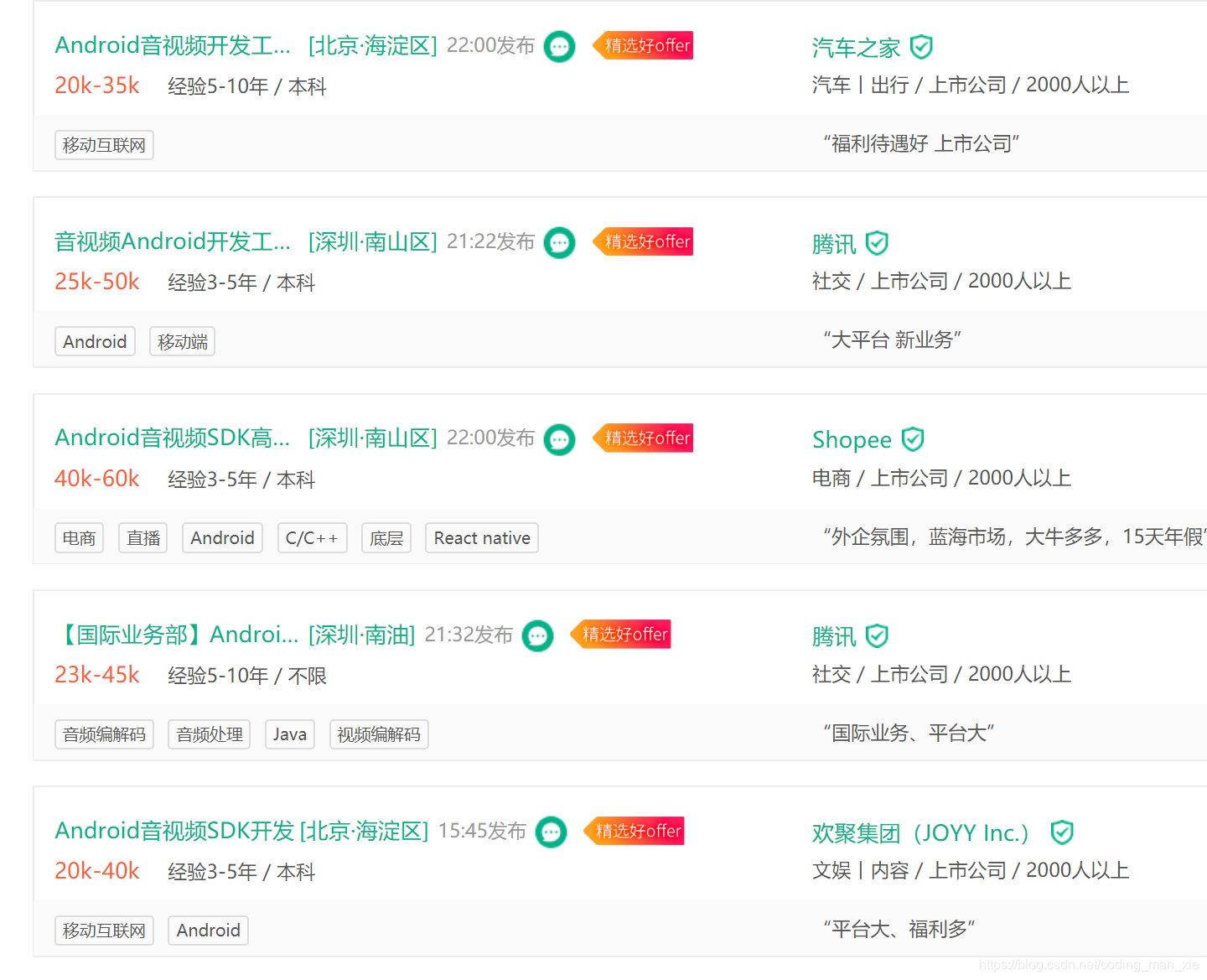Screen dimensions: 1207x980
Task: Open chat icon for 欢聚集团 Android音视频SDK开发 job
Action: (x=551, y=832)
